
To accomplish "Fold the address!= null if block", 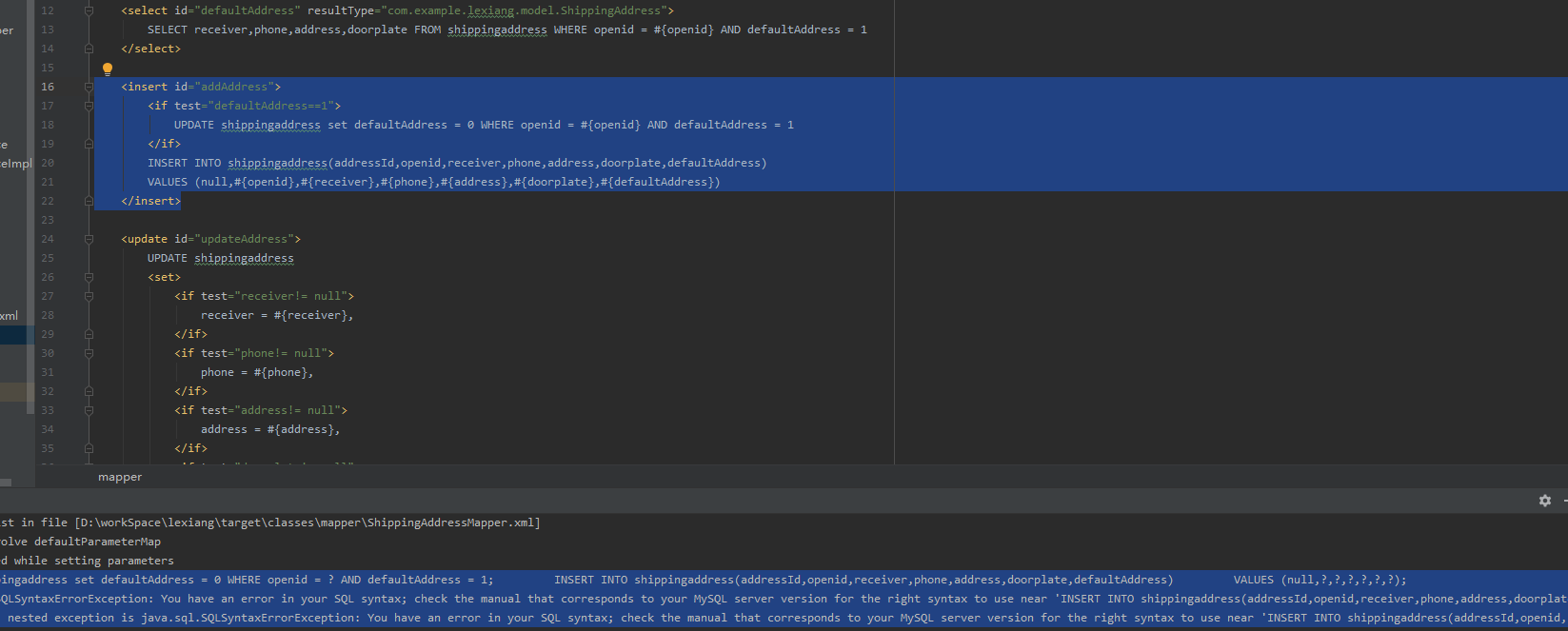I will pyautogui.click(x=89, y=410).
